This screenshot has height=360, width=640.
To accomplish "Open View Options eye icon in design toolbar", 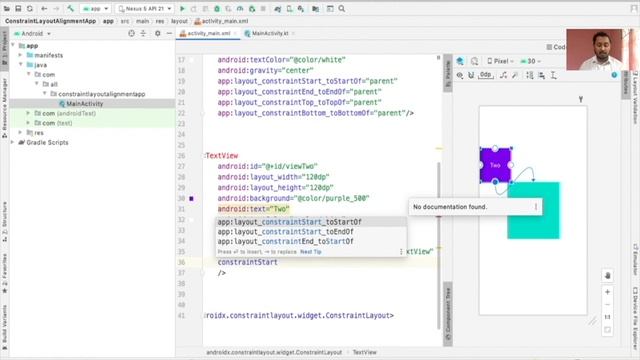I will (x=460, y=75).
